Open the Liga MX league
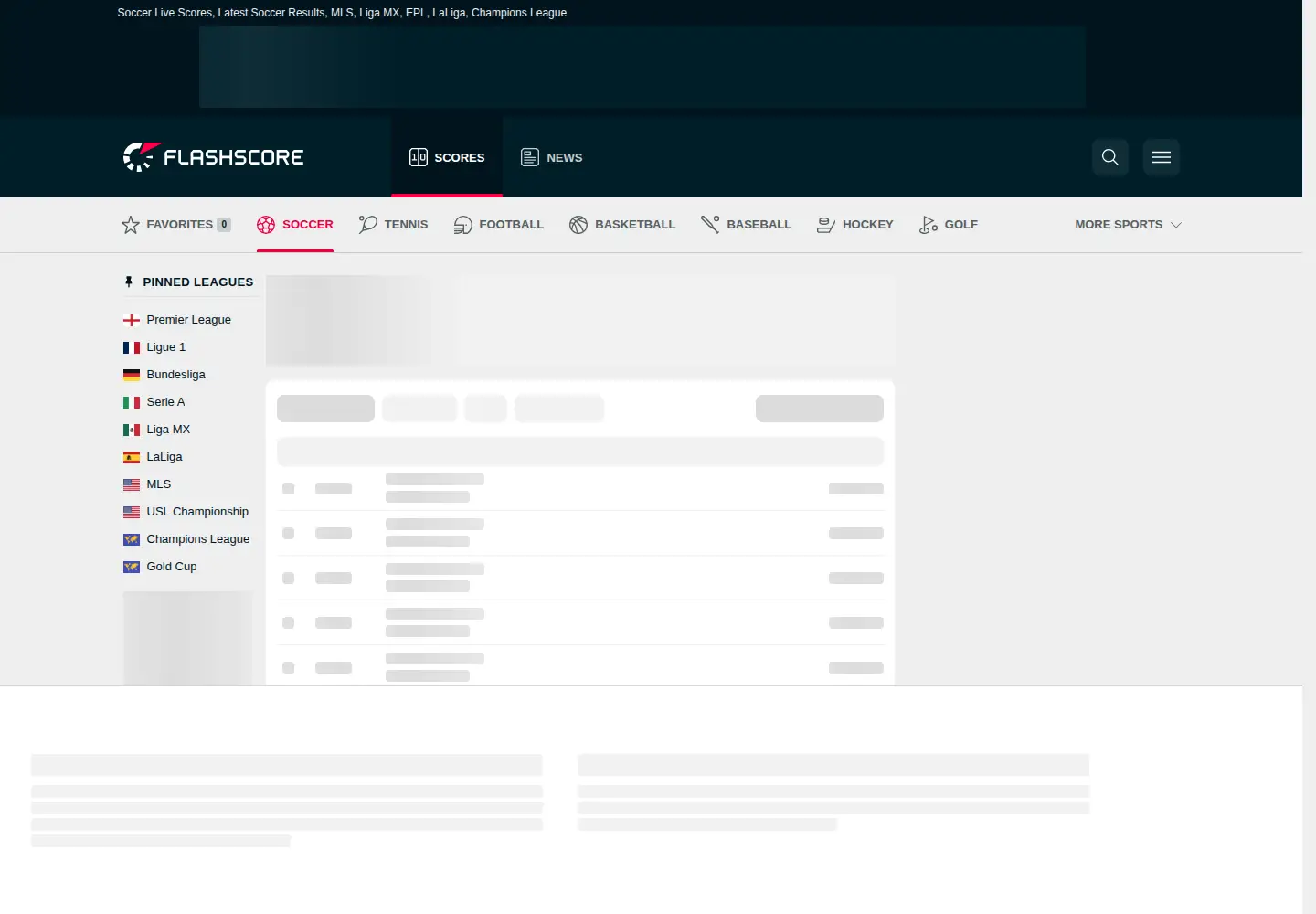Viewport: 1316px width, 914px height. pos(168,430)
